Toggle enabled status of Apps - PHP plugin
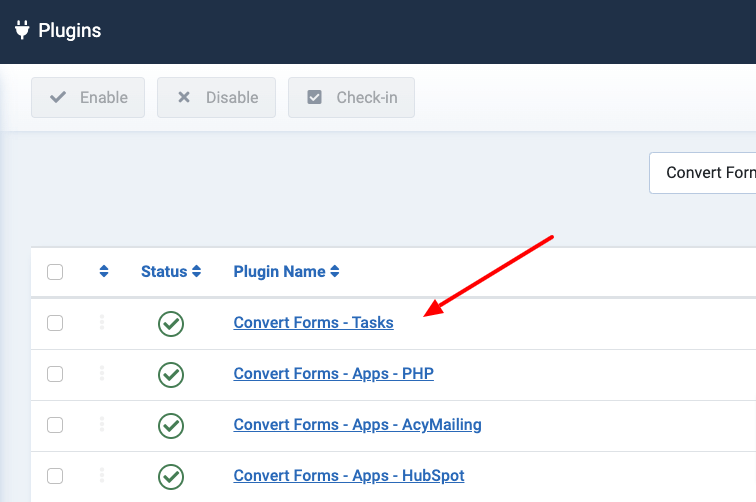Image resolution: width=756 pixels, height=502 pixels. pos(171,375)
